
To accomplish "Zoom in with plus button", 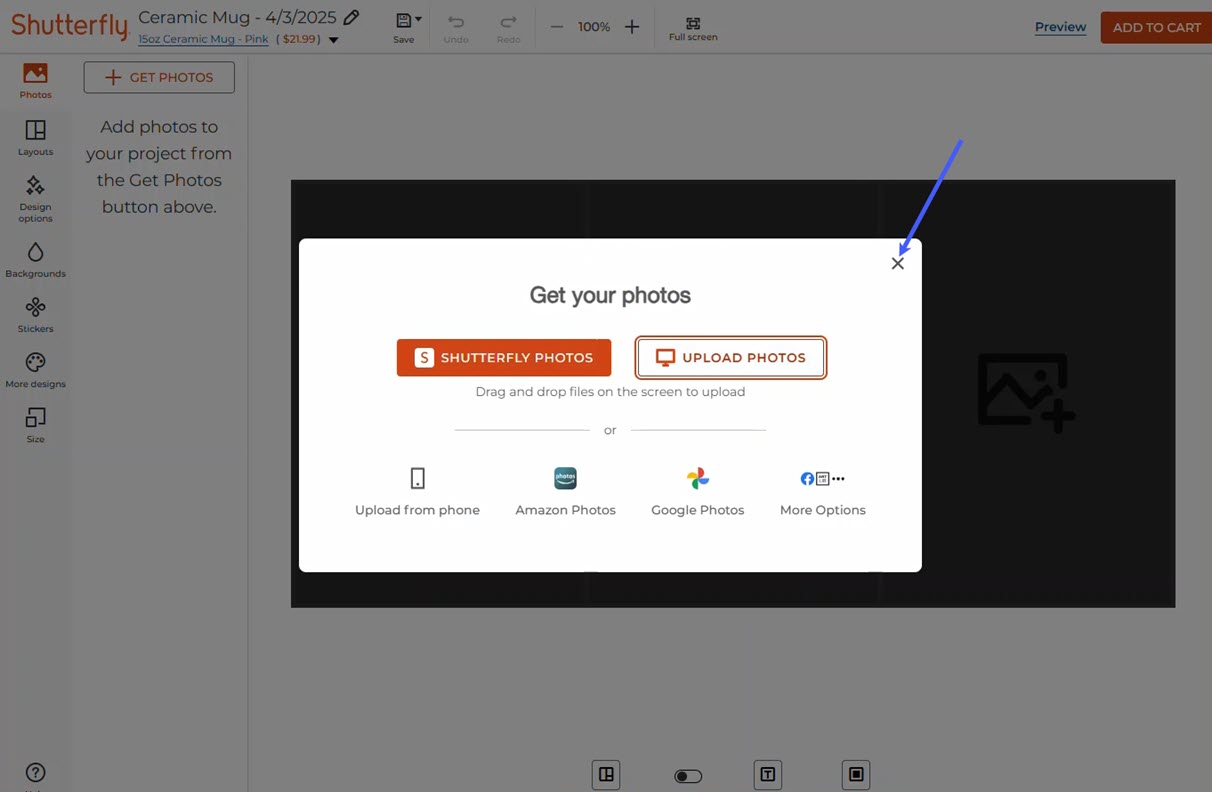I will point(632,27).
